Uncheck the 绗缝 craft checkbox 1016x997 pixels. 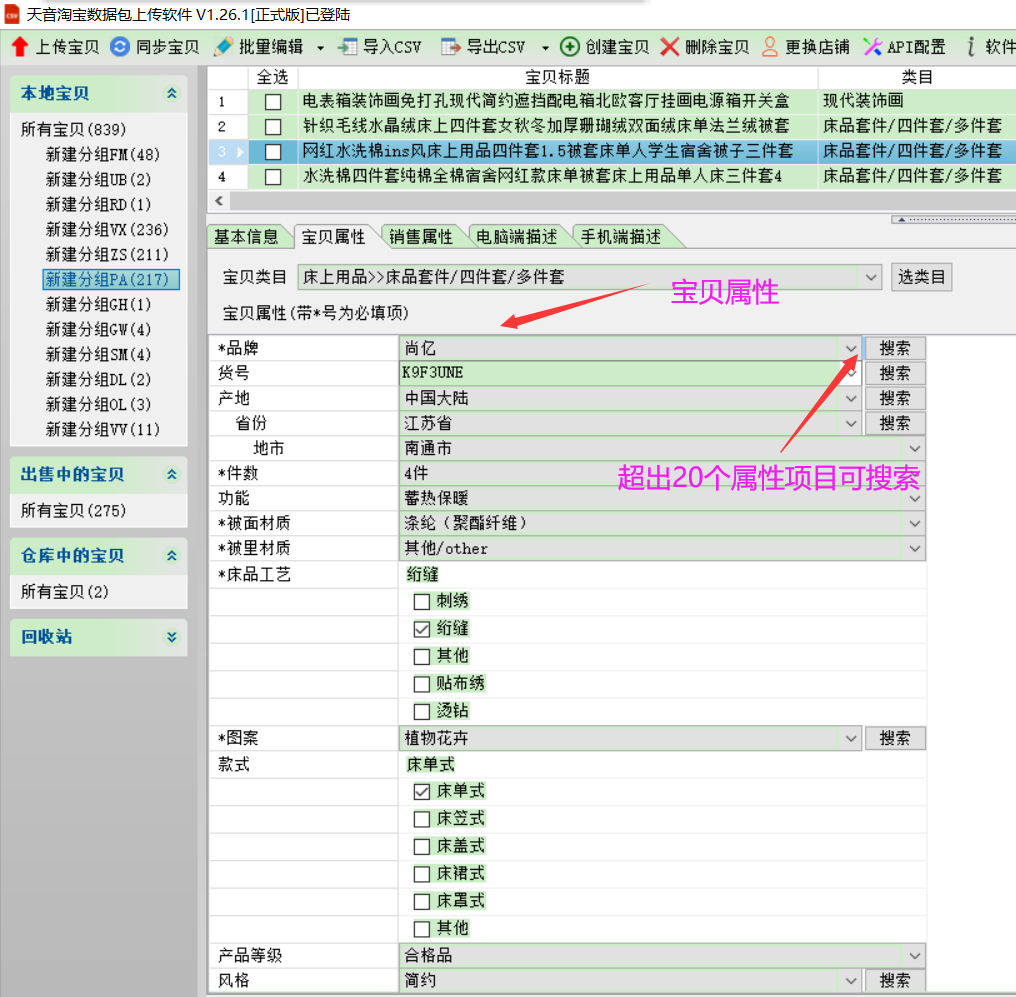coord(422,629)
